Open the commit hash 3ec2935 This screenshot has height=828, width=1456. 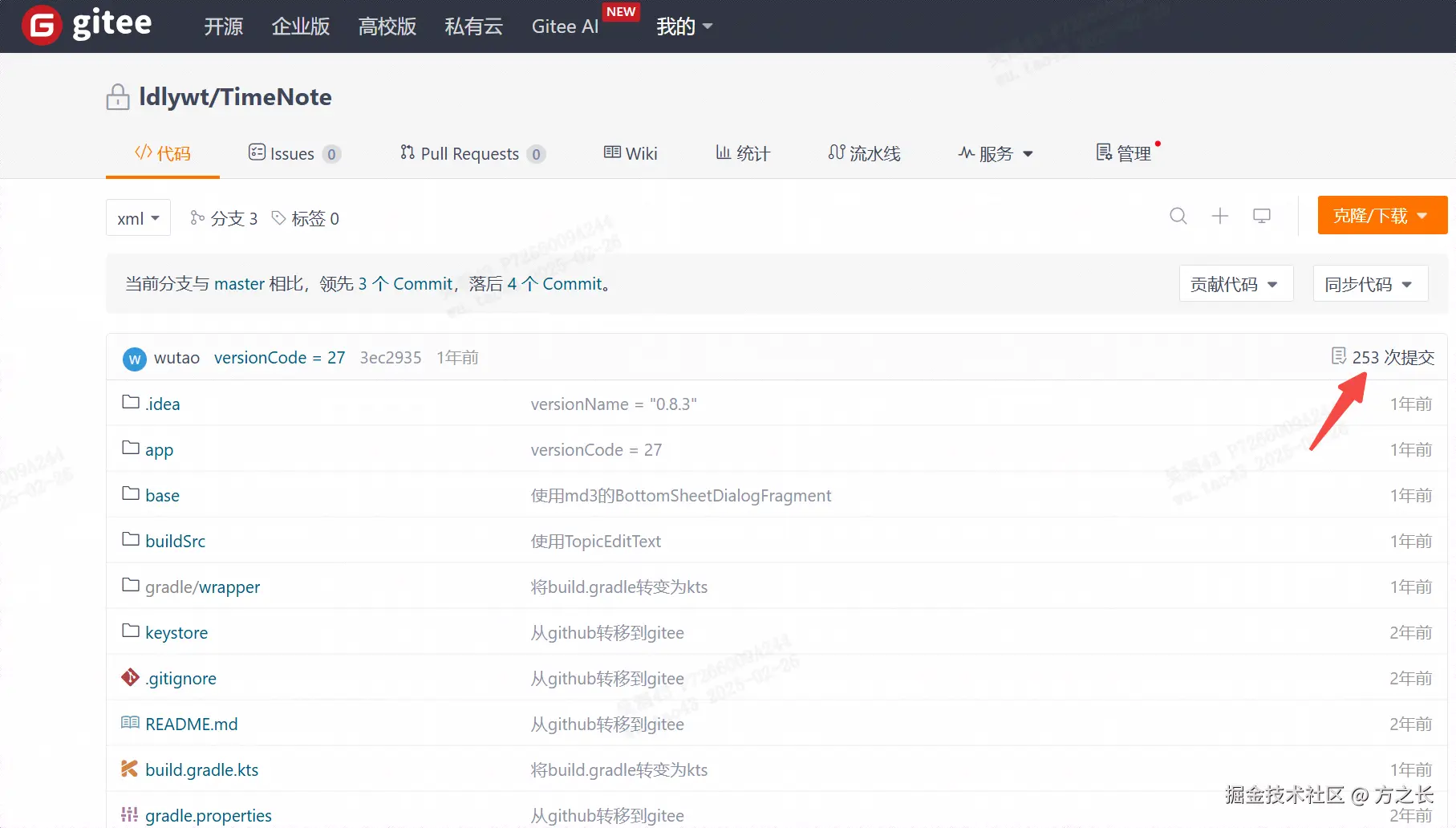click(391, 357)
